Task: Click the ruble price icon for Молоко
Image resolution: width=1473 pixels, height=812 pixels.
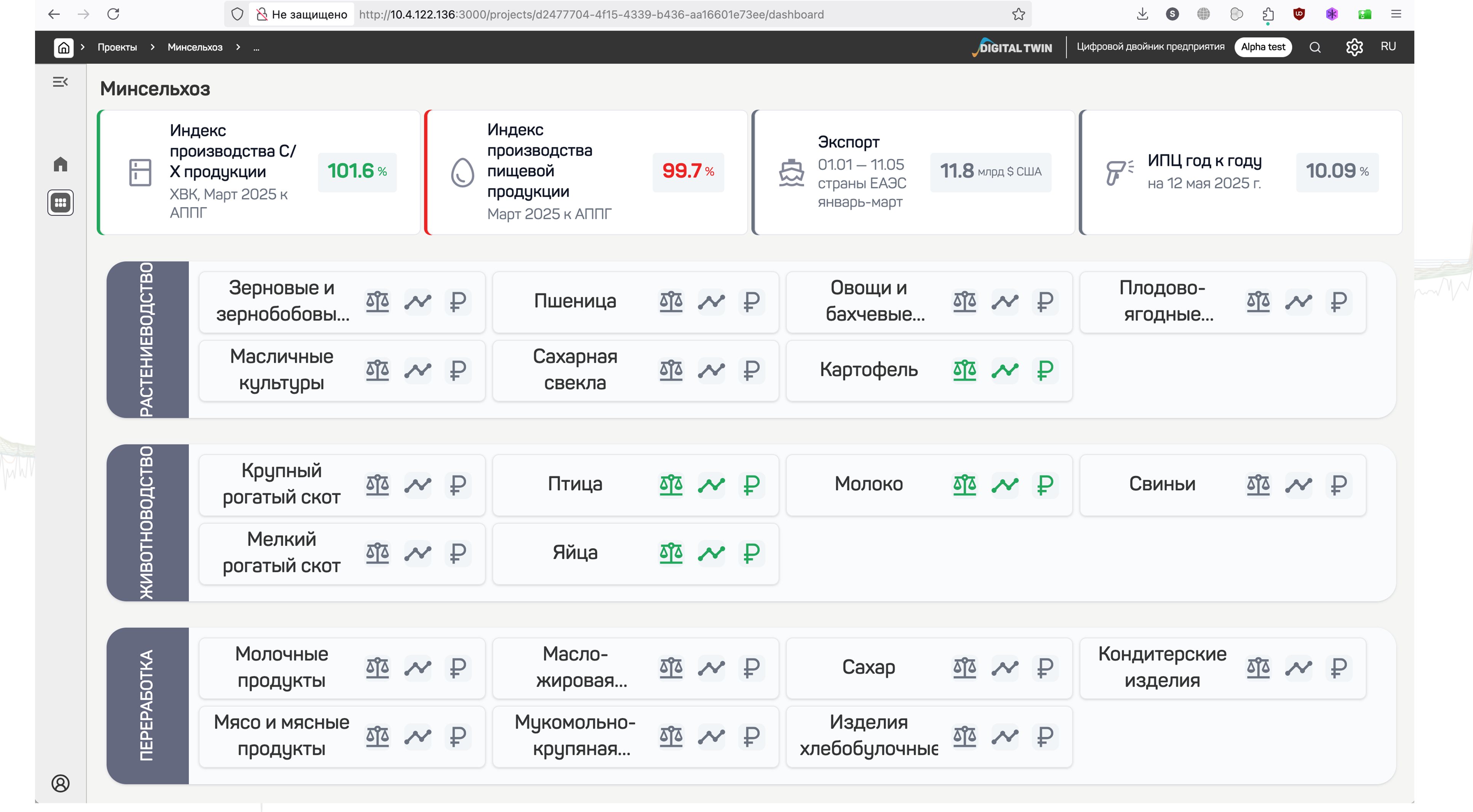Action: click(x=1045, y=485)
